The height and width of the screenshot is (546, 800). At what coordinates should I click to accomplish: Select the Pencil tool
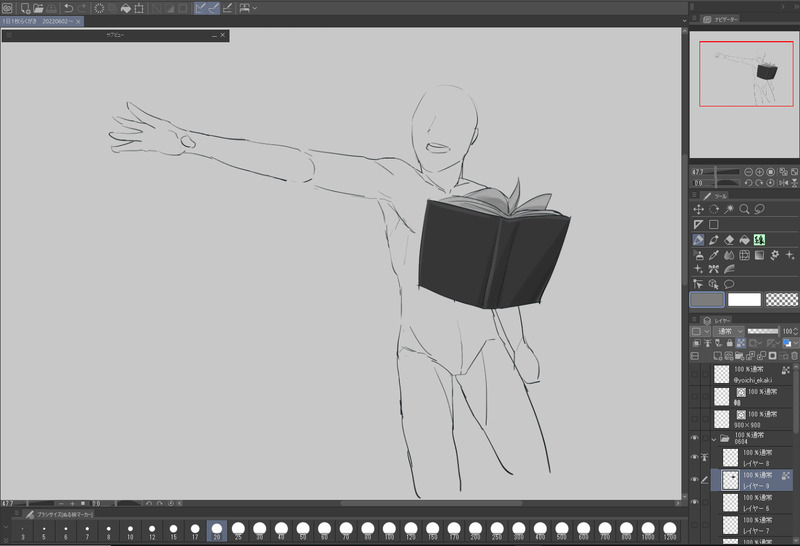click(698, 240)
